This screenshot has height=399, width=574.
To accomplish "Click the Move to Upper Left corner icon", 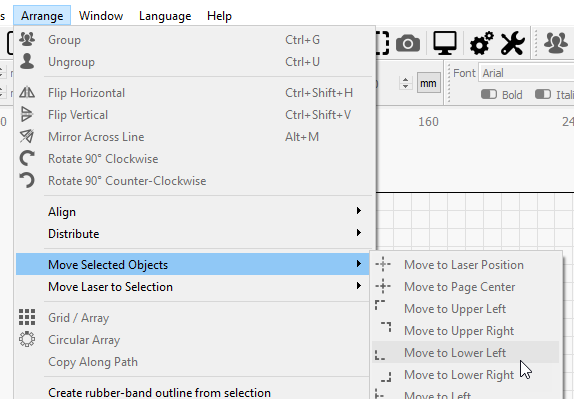I will click(x=380, y=305).
